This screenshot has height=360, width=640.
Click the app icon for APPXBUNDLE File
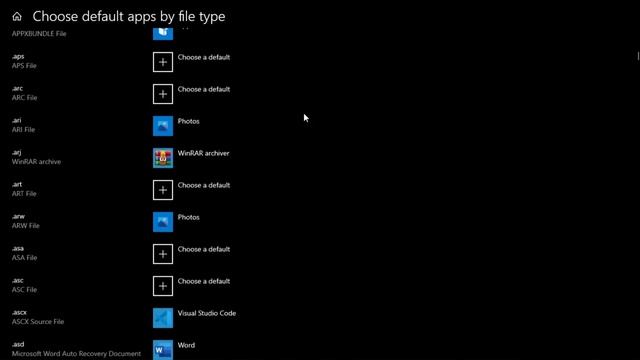(163, 33)
